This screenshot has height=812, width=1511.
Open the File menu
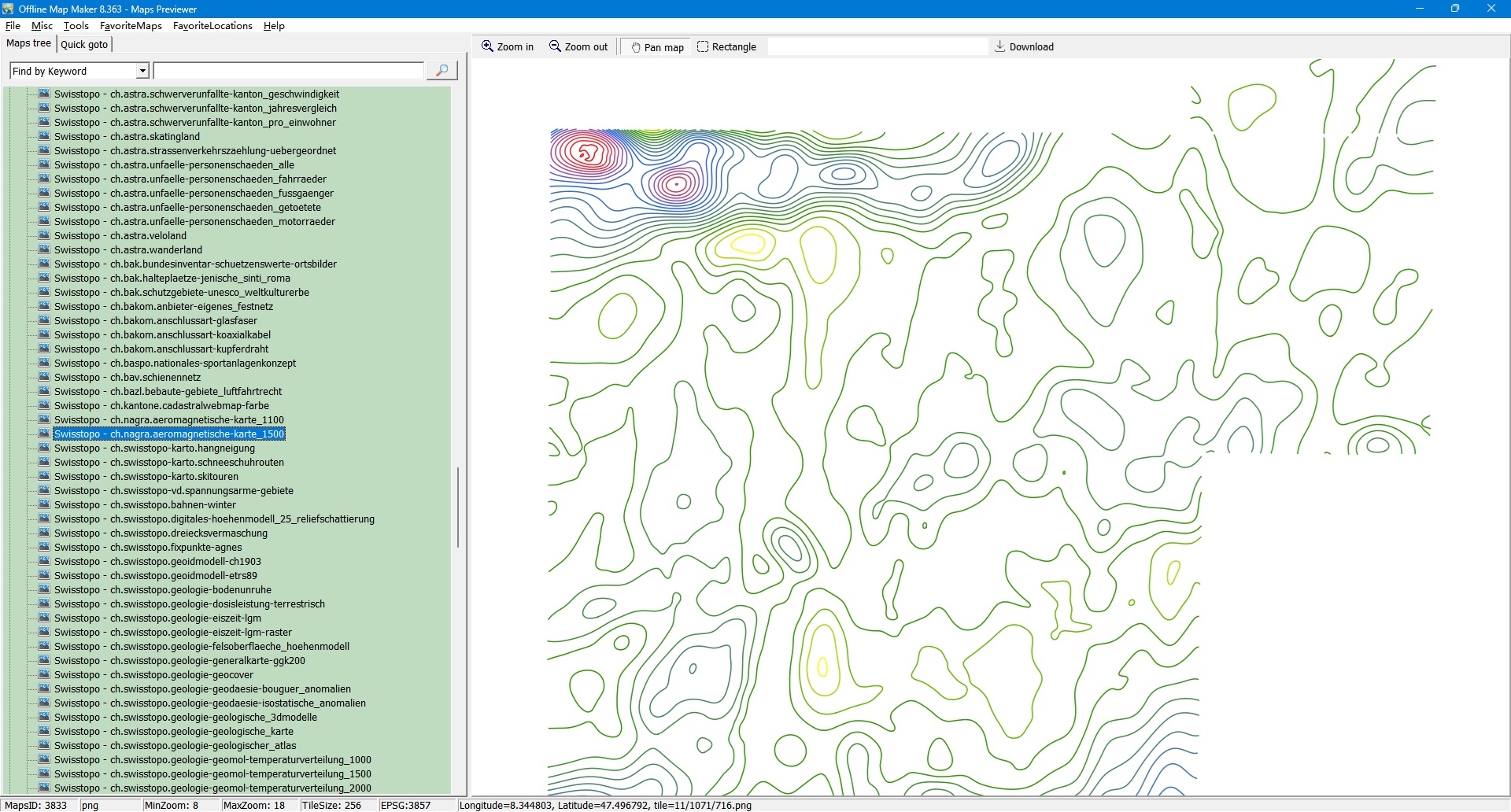[x=13, y=26]
